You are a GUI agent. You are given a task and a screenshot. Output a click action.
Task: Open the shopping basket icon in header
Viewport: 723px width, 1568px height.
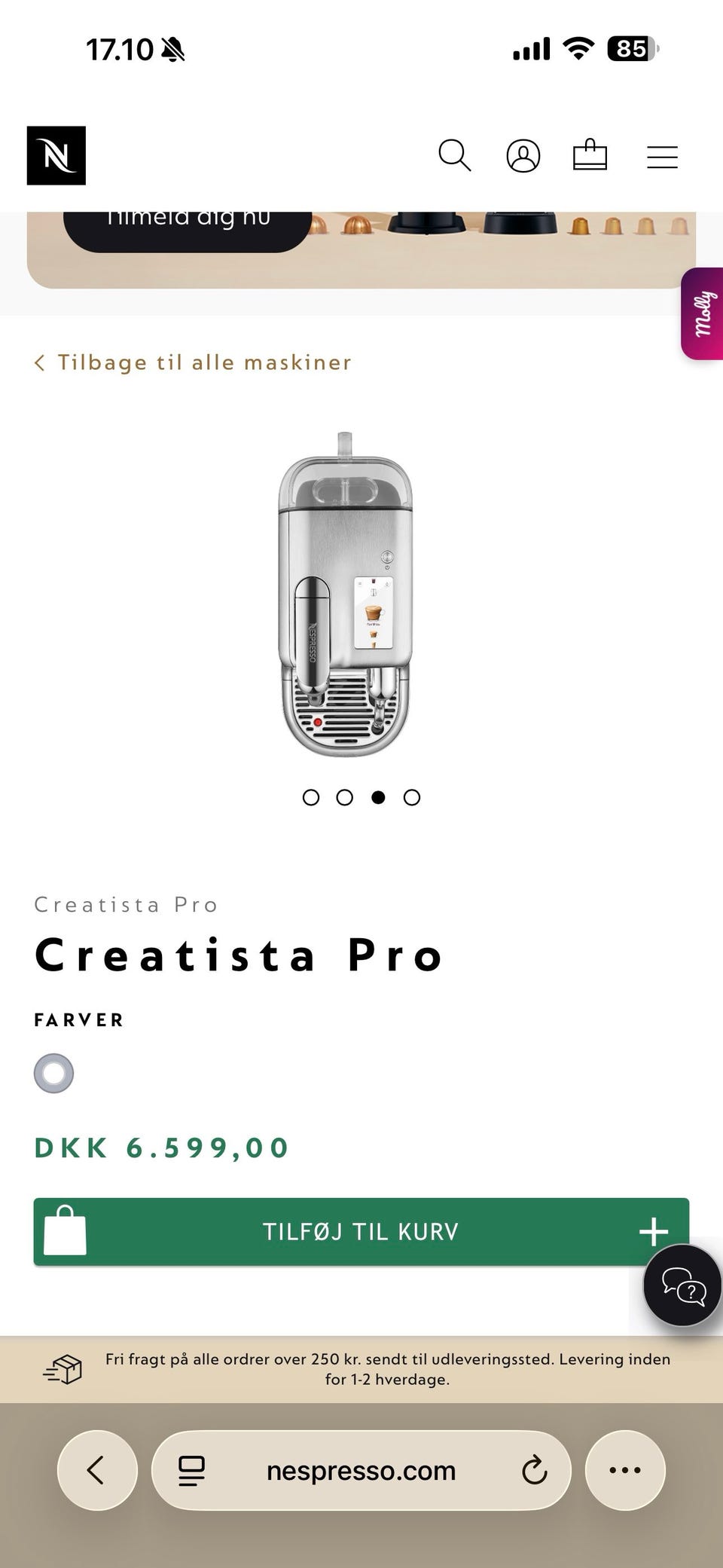pos(590,155)
